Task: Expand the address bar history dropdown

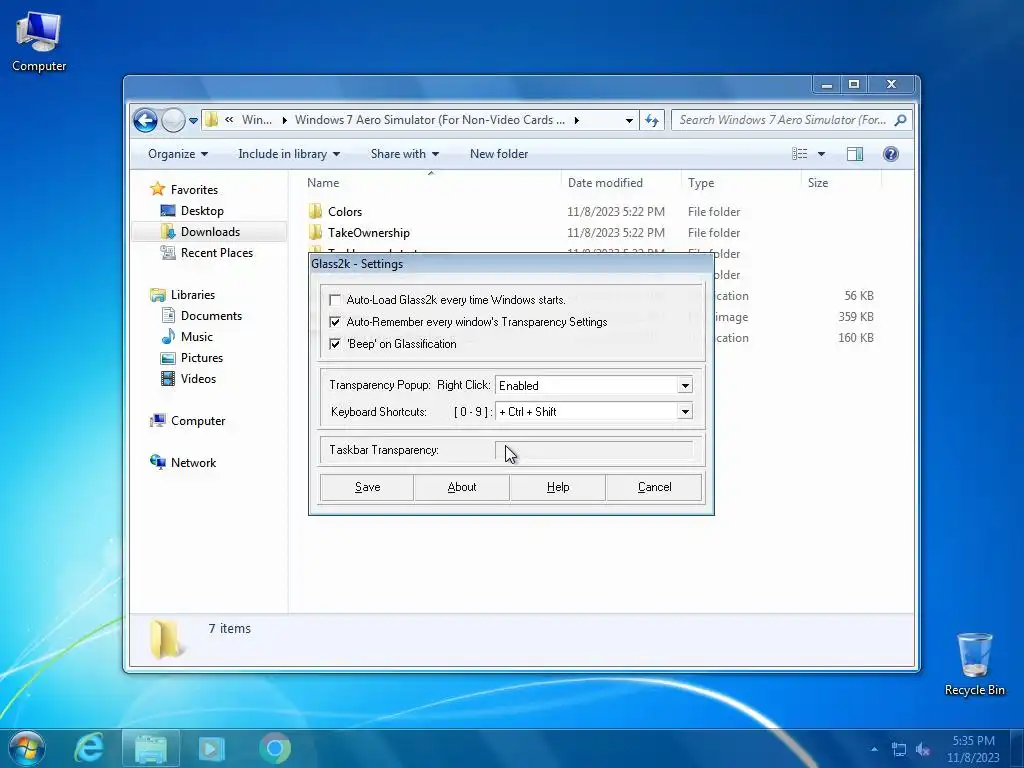Action: coord(629,120)
